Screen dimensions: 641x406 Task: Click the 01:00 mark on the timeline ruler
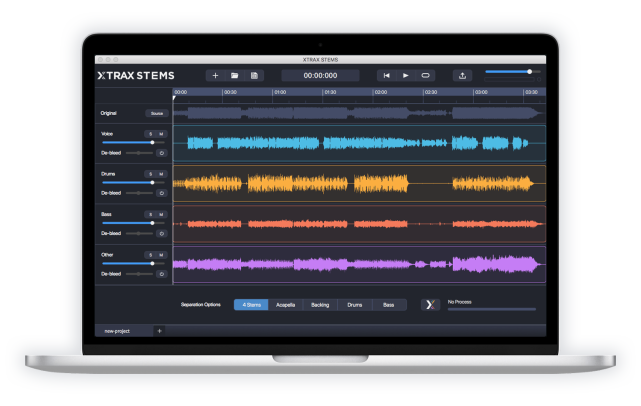[280, 92]
